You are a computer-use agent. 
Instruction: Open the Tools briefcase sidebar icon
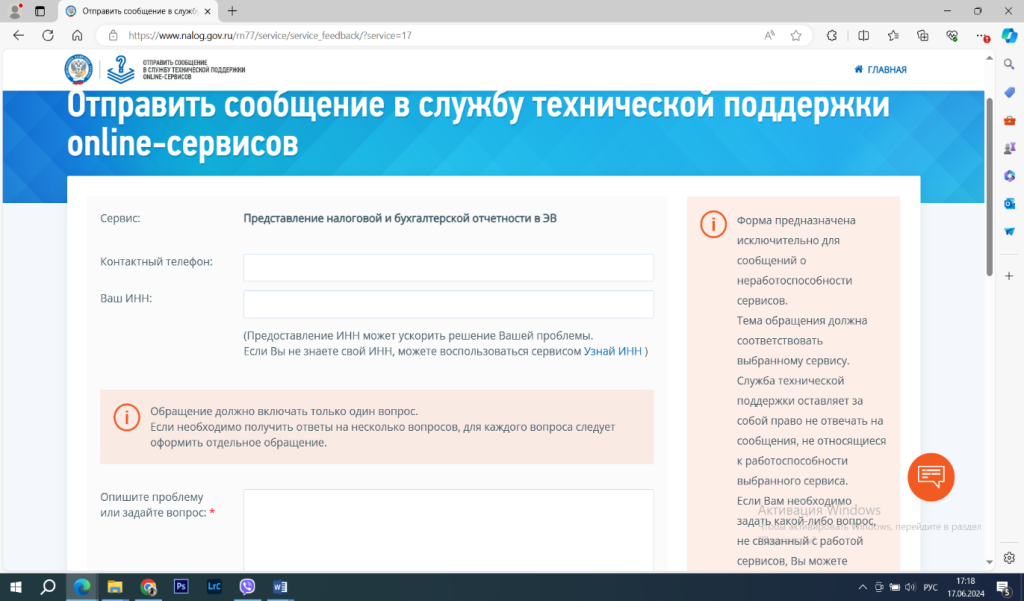pos(1009,120)
